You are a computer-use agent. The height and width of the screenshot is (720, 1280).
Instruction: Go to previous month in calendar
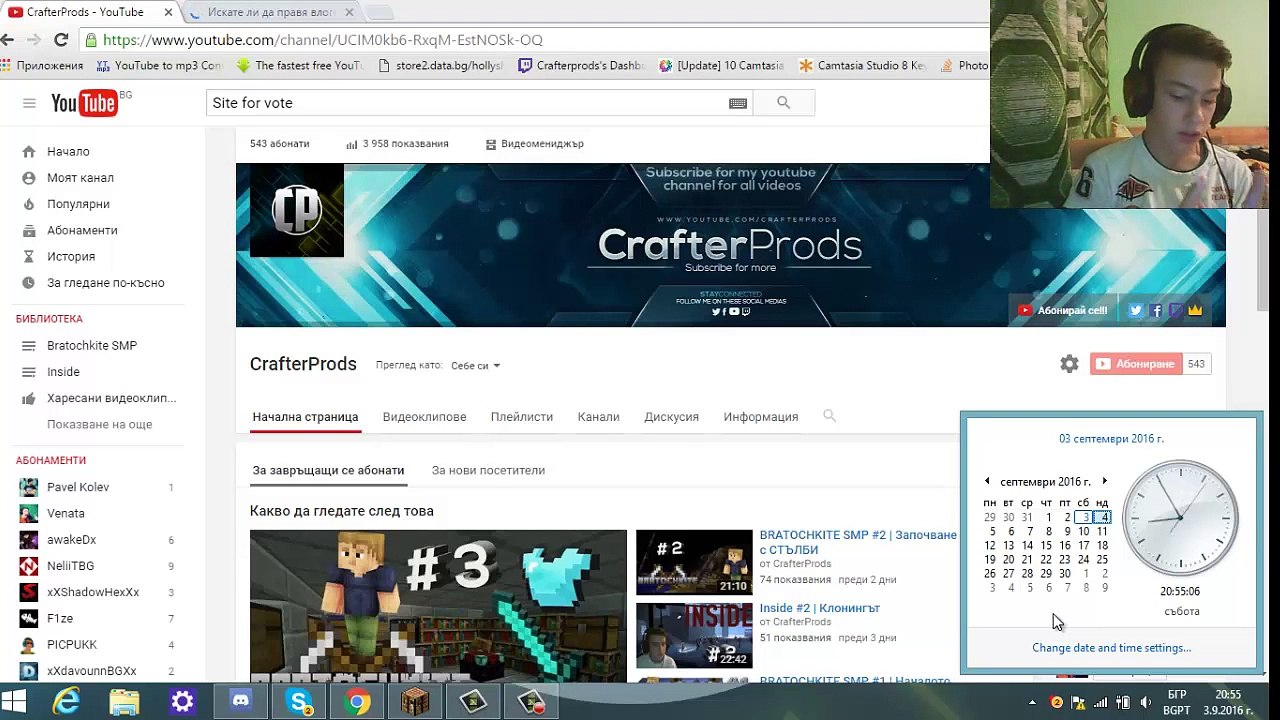(x=987, y=482)
